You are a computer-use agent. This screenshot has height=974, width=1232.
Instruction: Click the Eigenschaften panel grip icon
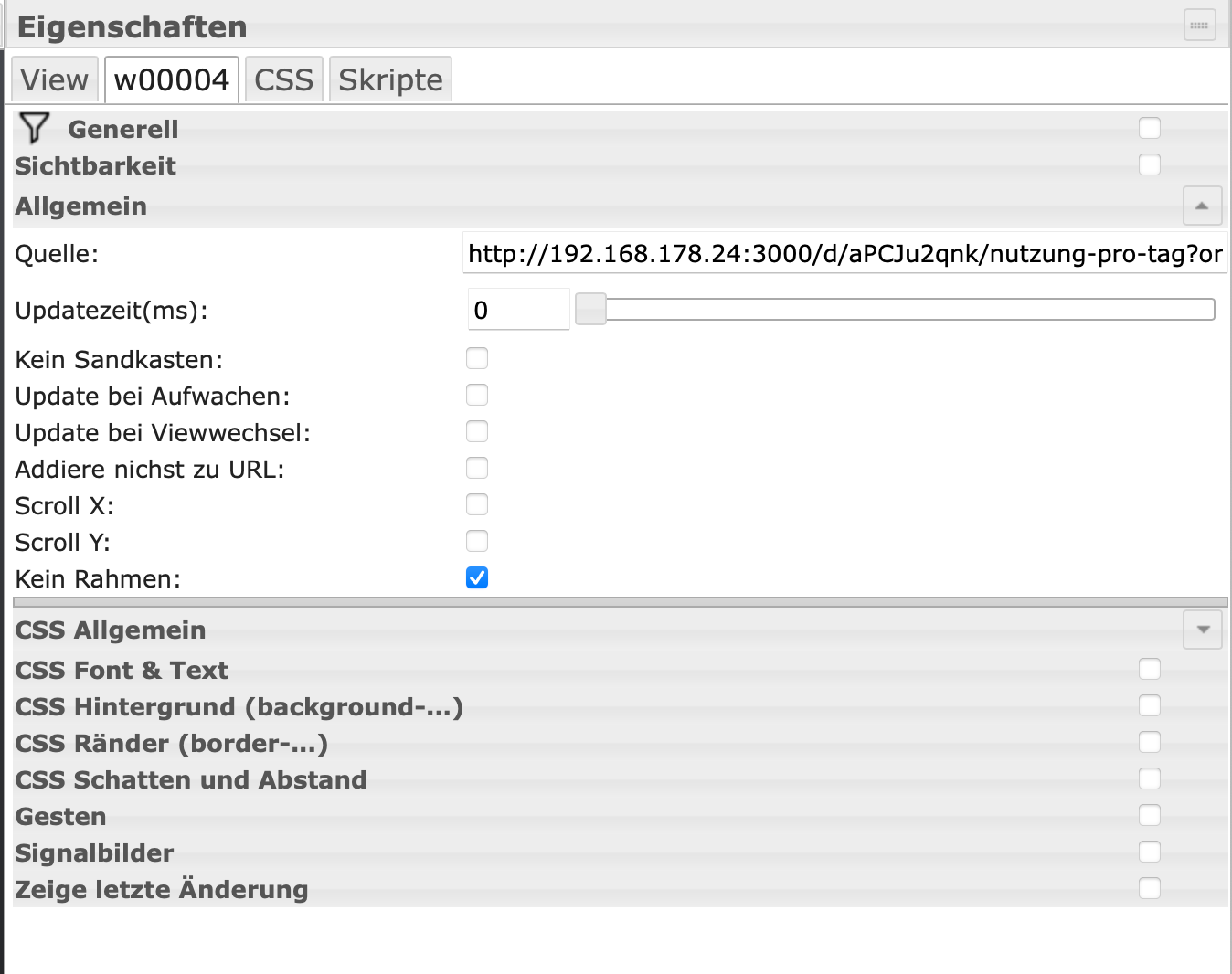(1199, 26)
